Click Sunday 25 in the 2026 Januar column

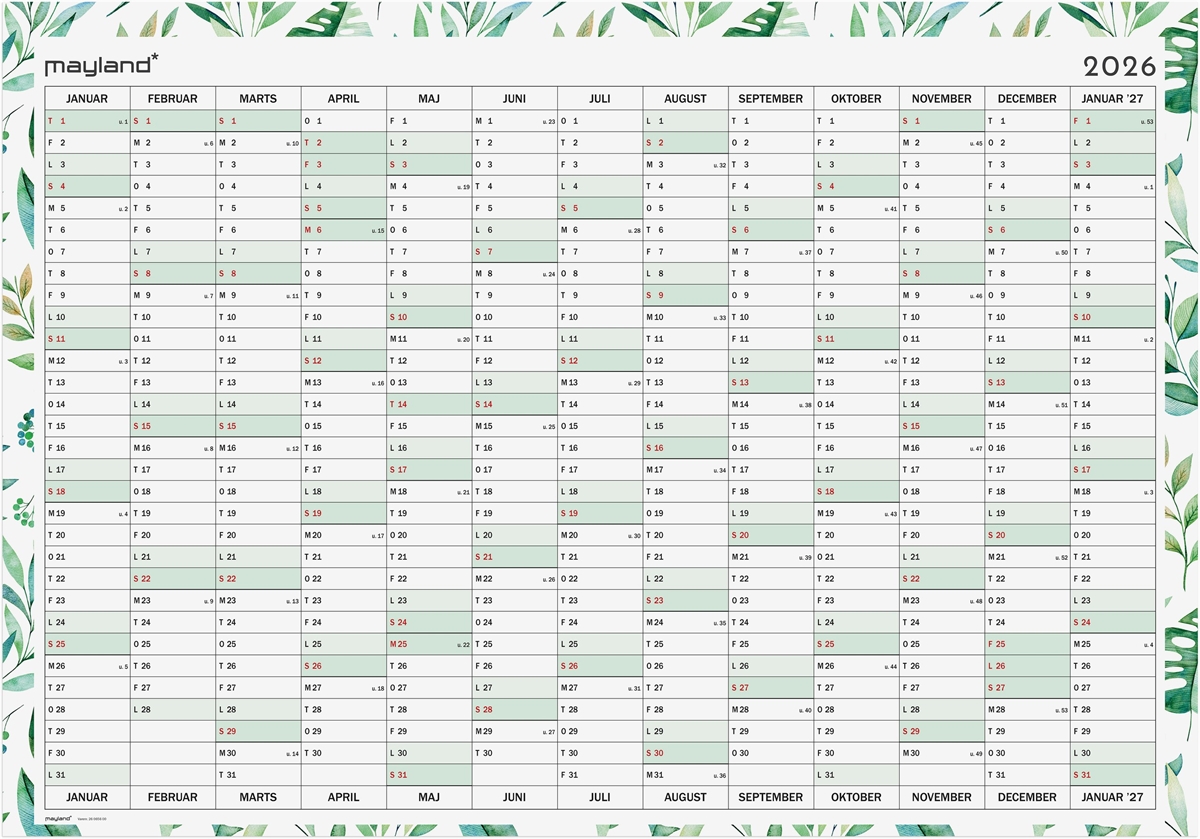[87, 644]
